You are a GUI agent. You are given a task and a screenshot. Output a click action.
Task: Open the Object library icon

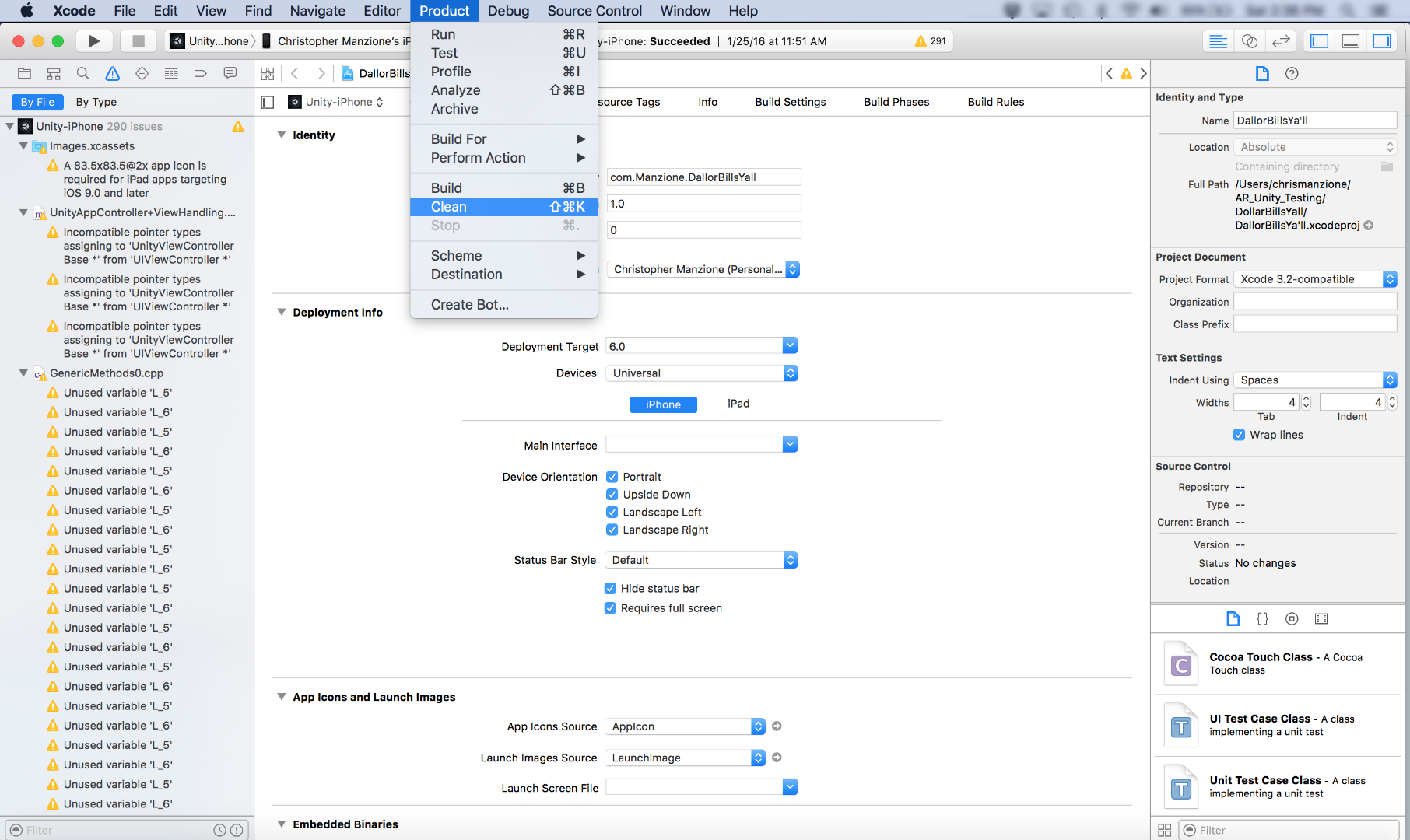click(1292, 618)
